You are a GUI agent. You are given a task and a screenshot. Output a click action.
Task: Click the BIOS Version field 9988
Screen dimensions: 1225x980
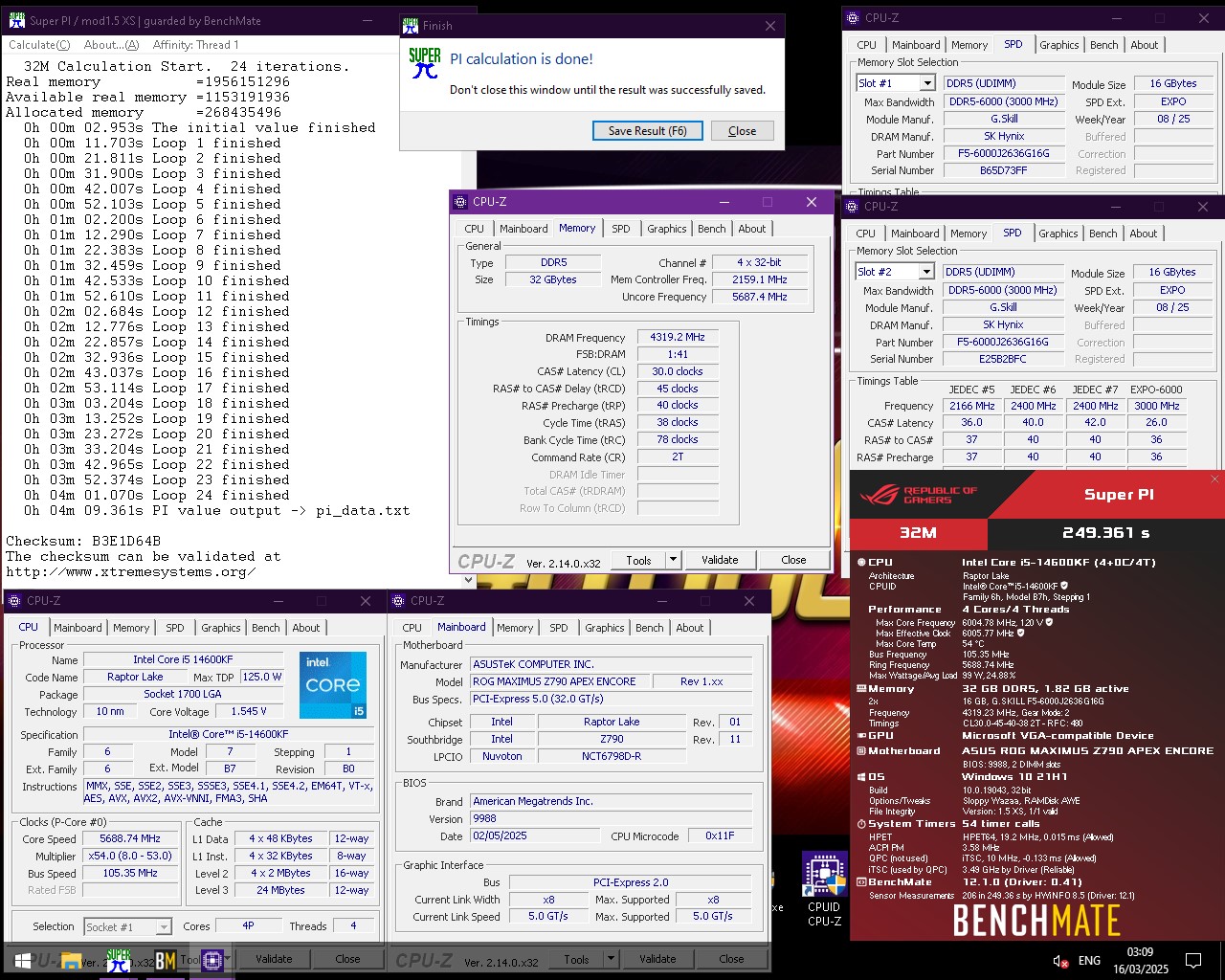[611, 819]
